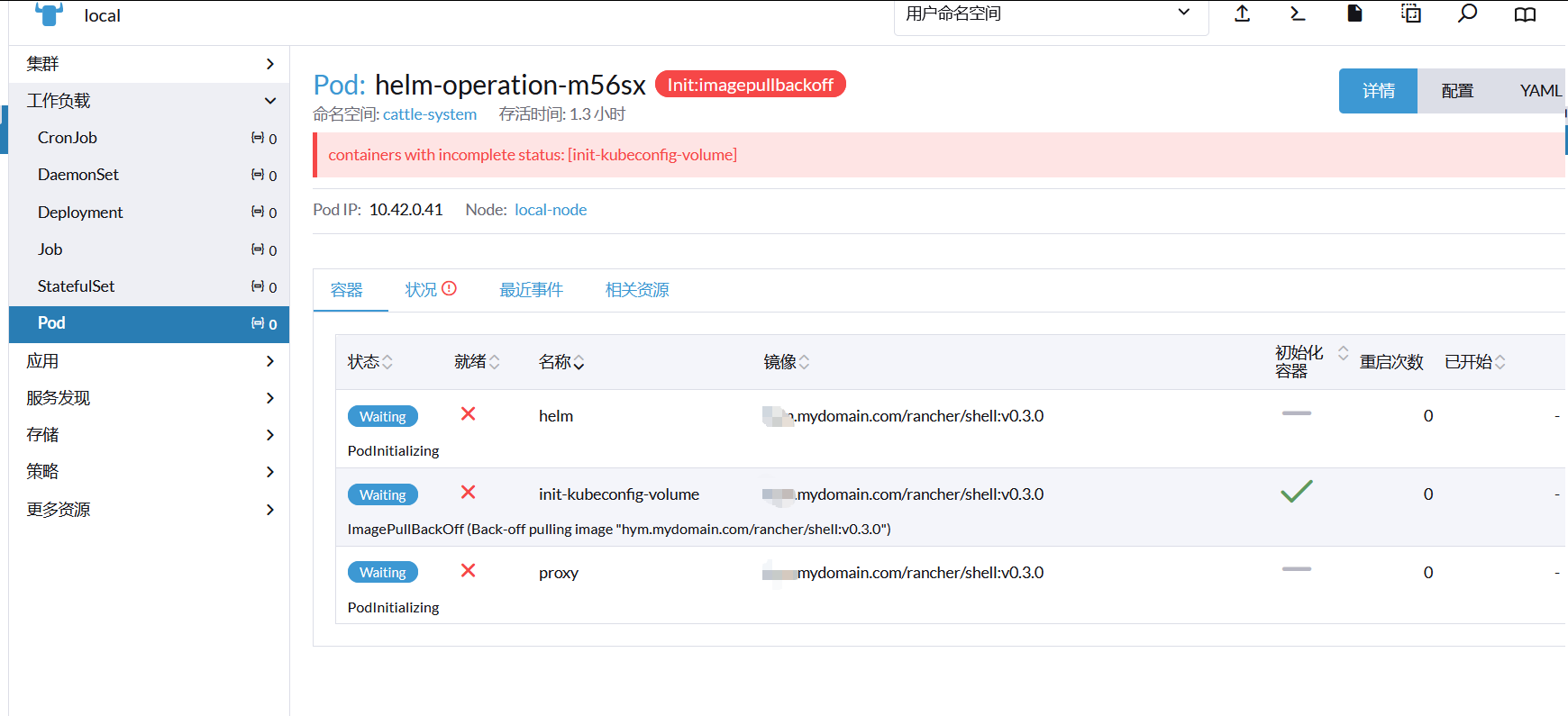
Task: Open the kubectl shell terminal icon
Action: pyautogui.click(x=1298, y=14)
